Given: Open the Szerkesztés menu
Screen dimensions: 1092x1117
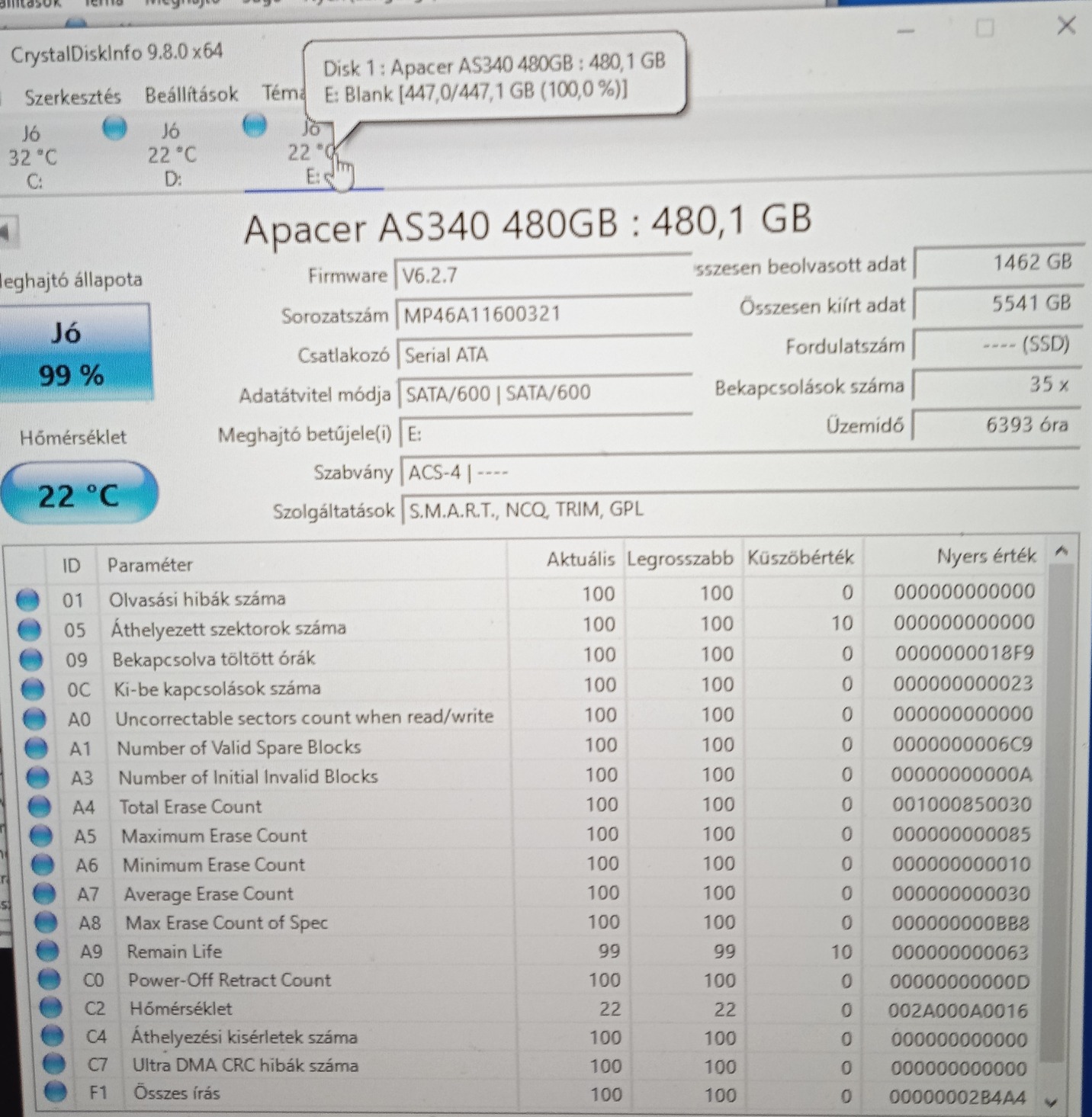Looking at the screenshot, I should click(72, 98).
